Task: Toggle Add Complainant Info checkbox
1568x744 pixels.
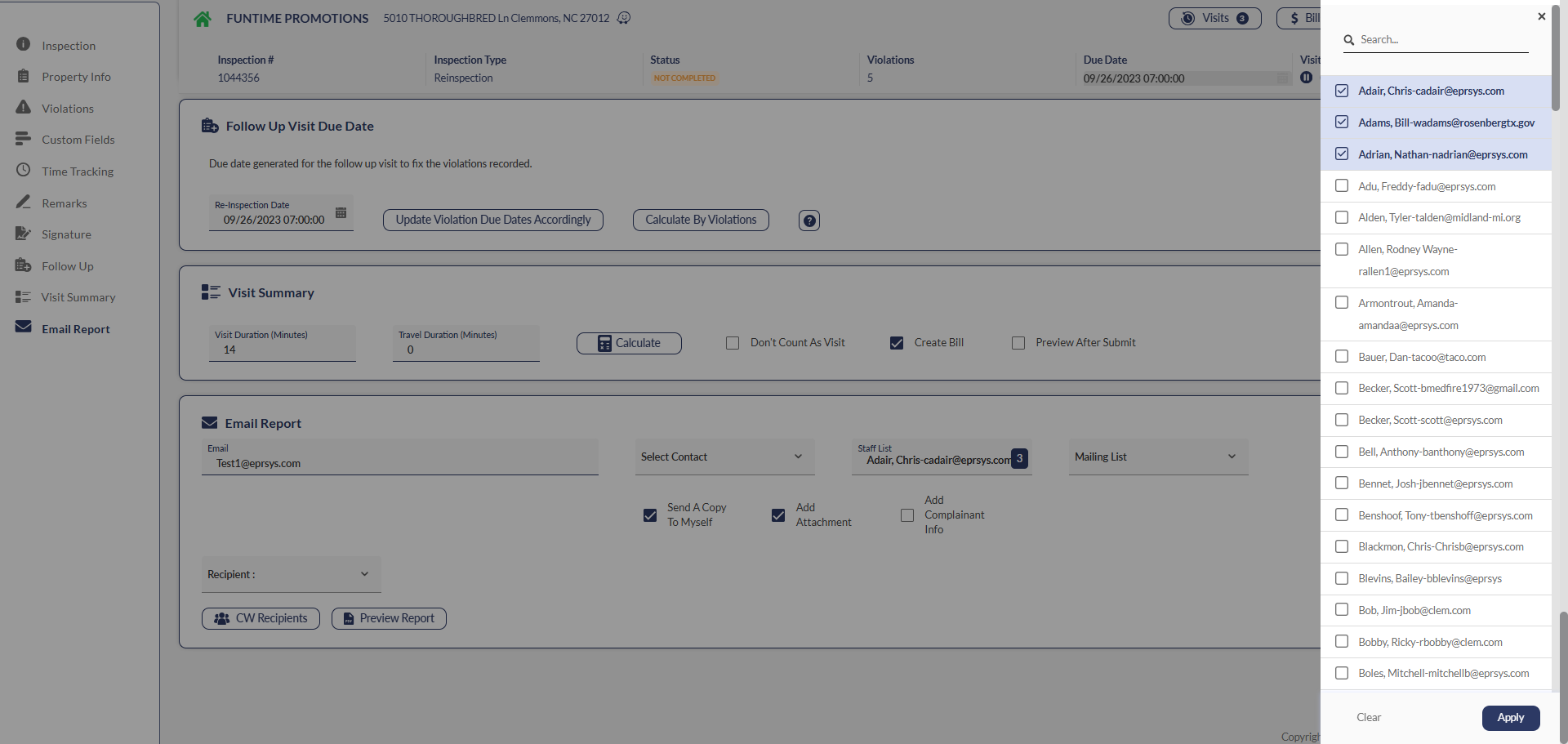Action: point(907,515)
